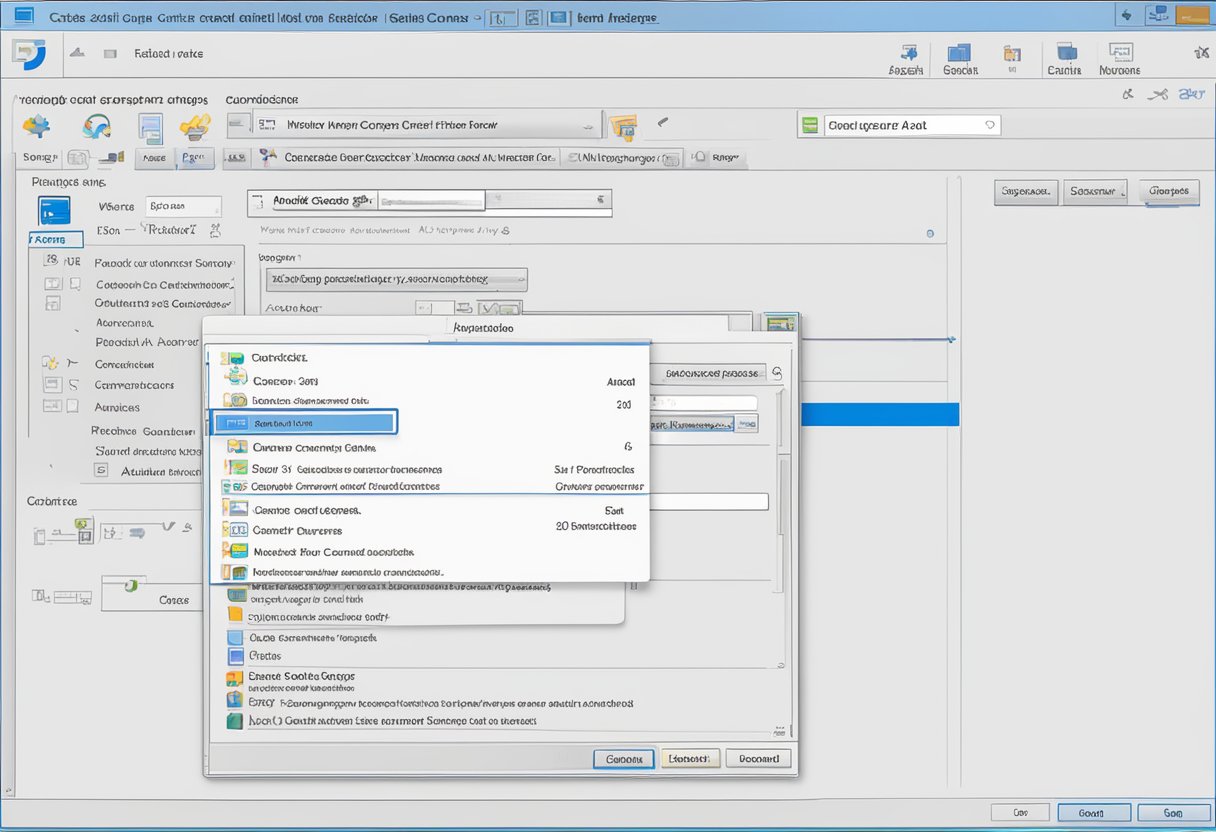Click the blue swirl app logo icon
This screenshot has width=1216, height=832.
point(29,55)
